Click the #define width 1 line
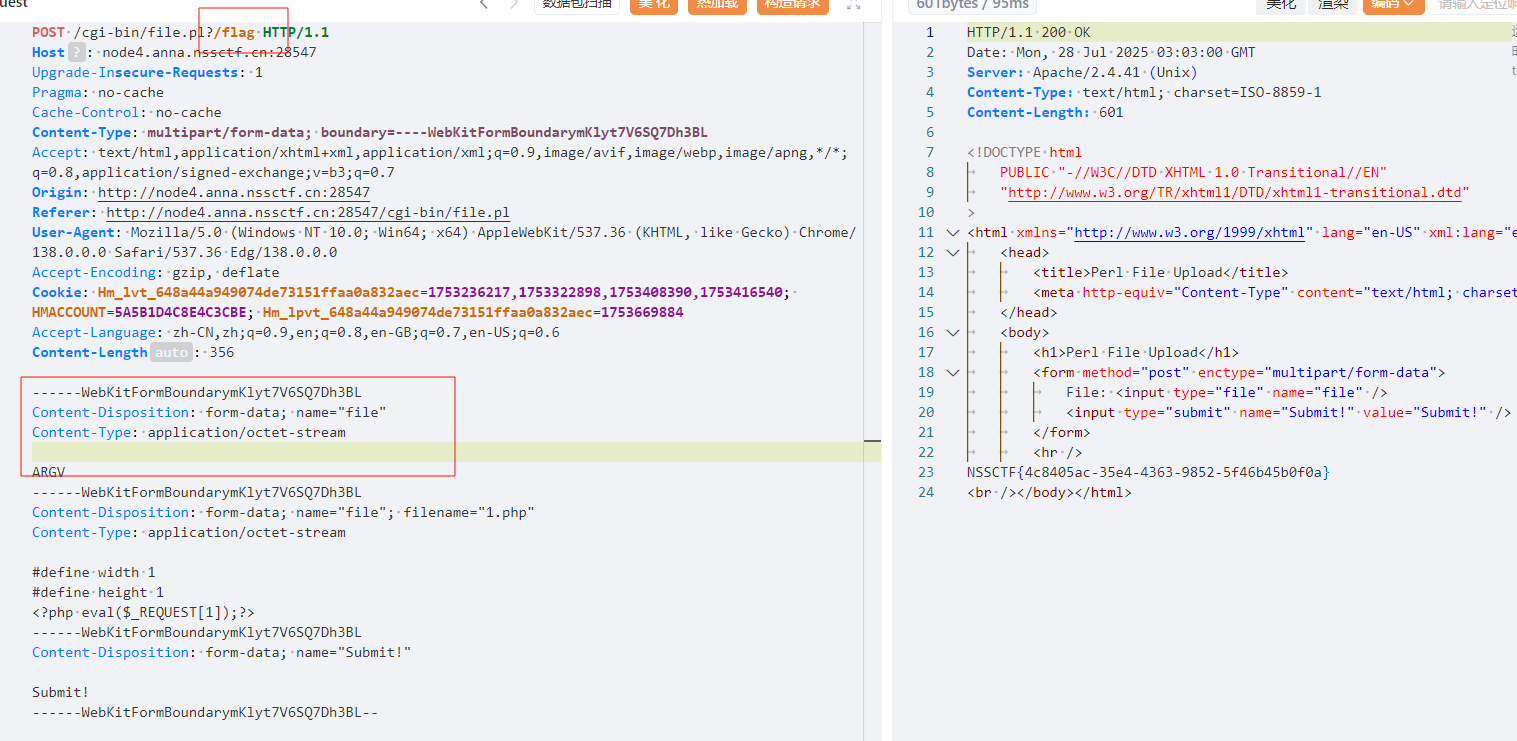 pyautogui.click(x=93, y=572)
